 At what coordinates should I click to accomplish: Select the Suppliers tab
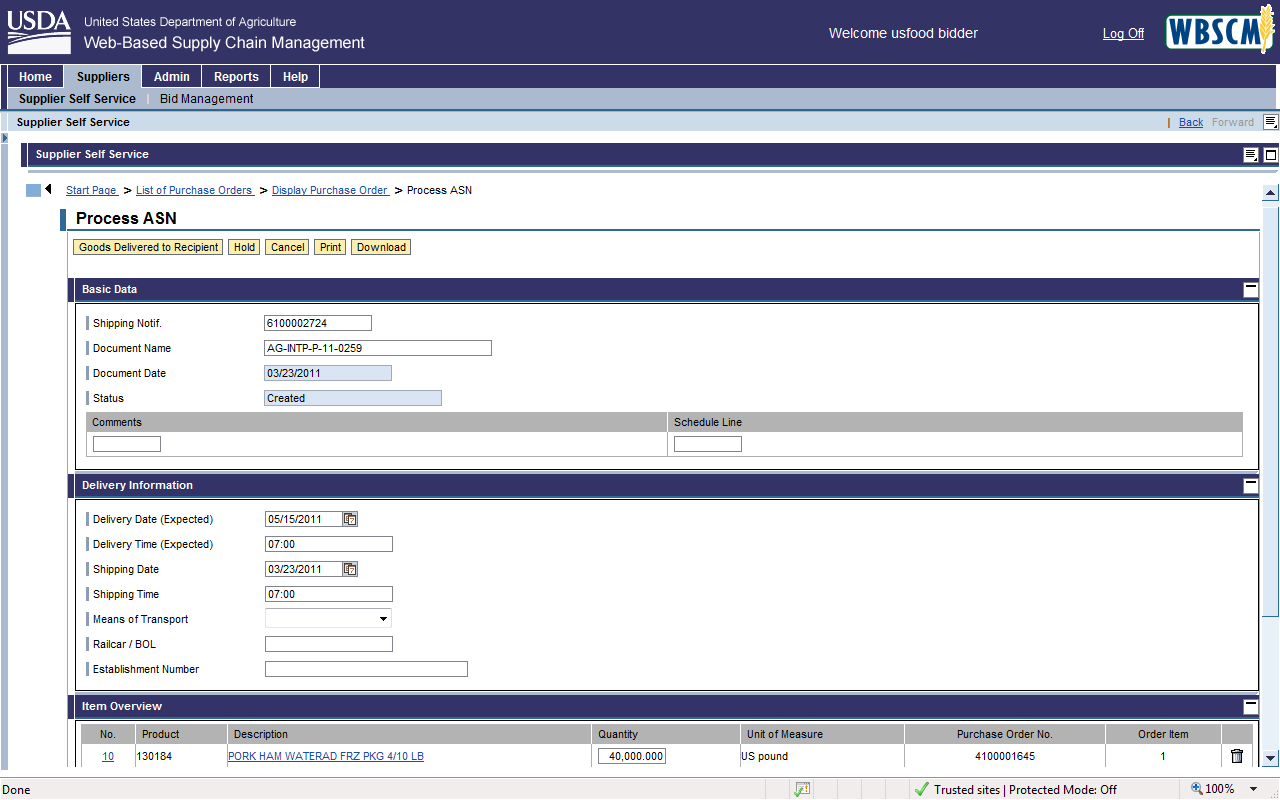103,77
